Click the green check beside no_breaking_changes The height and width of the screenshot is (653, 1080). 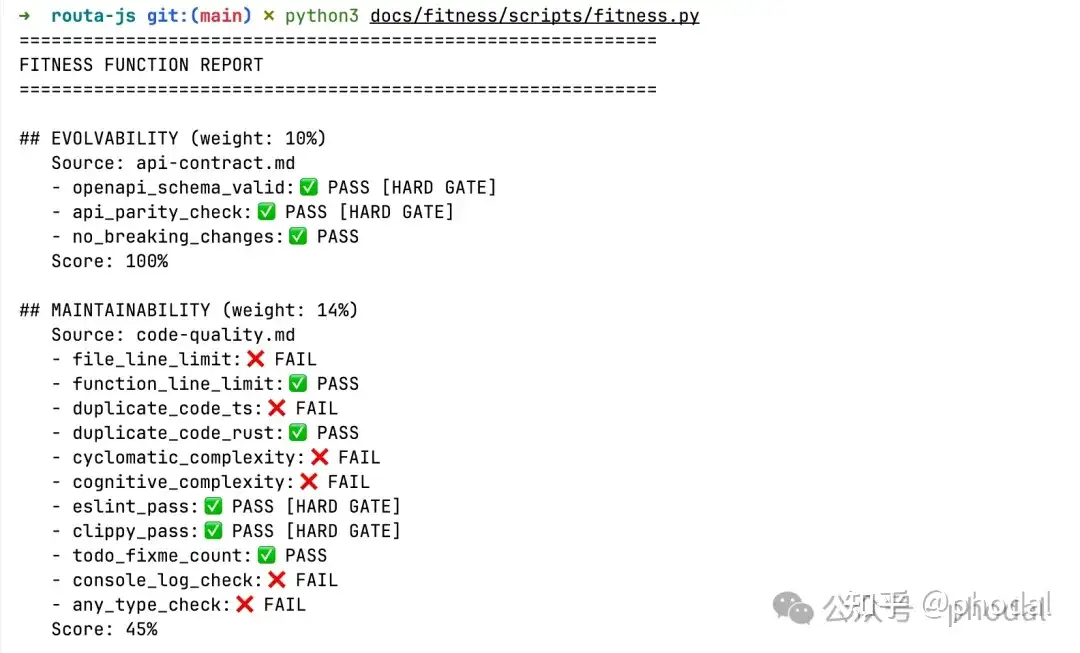298,236
